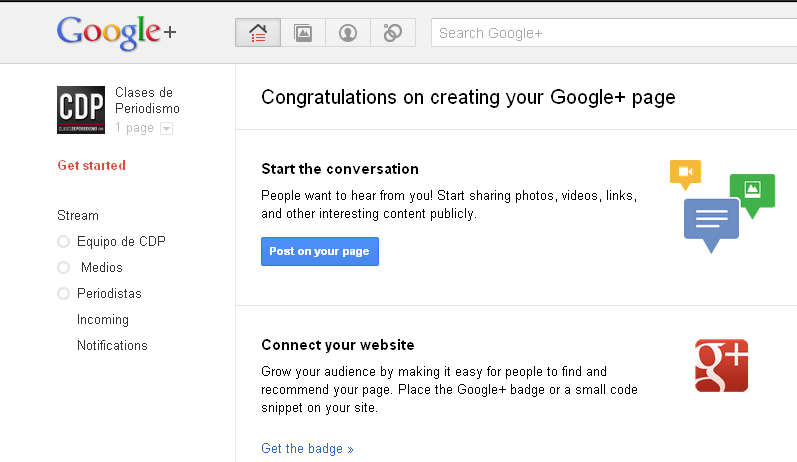Select the Medios circle radio
797x462 pixels.
64,267
